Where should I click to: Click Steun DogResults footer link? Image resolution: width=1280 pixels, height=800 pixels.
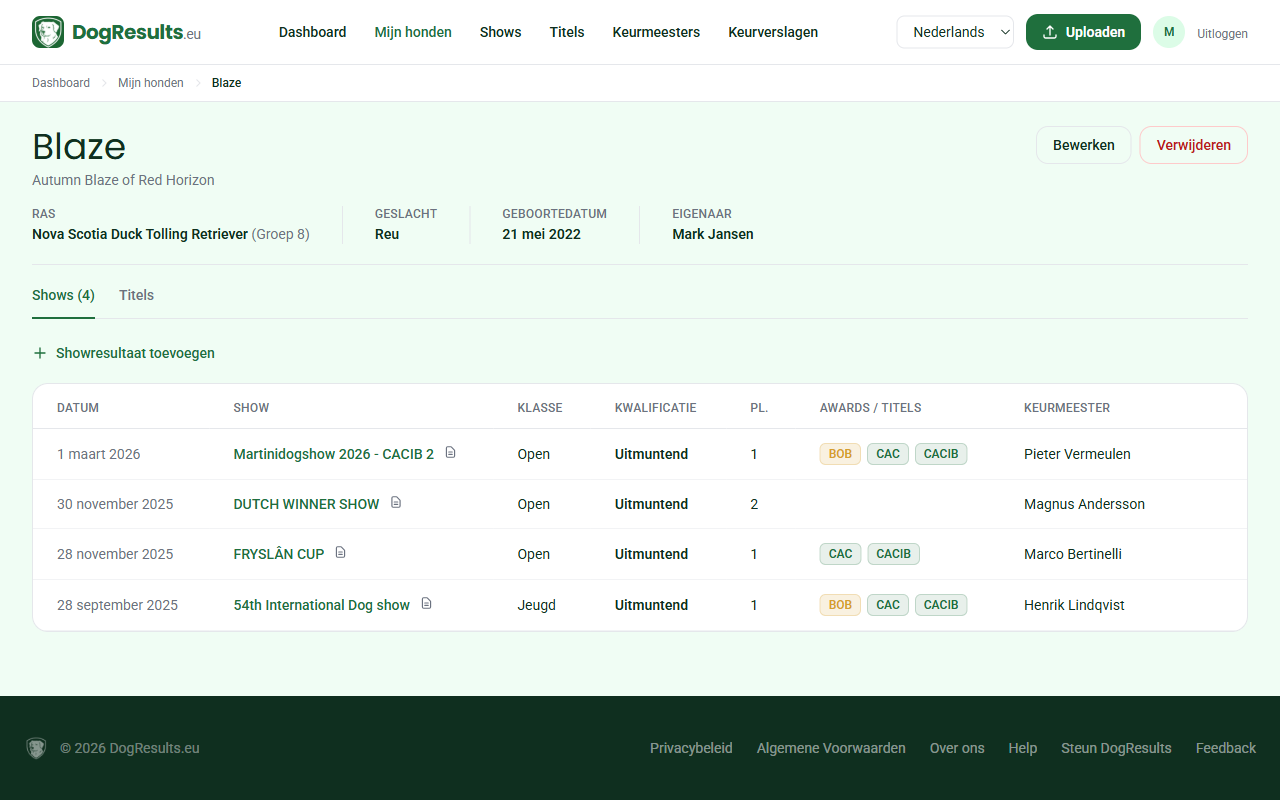[1116, 748]
